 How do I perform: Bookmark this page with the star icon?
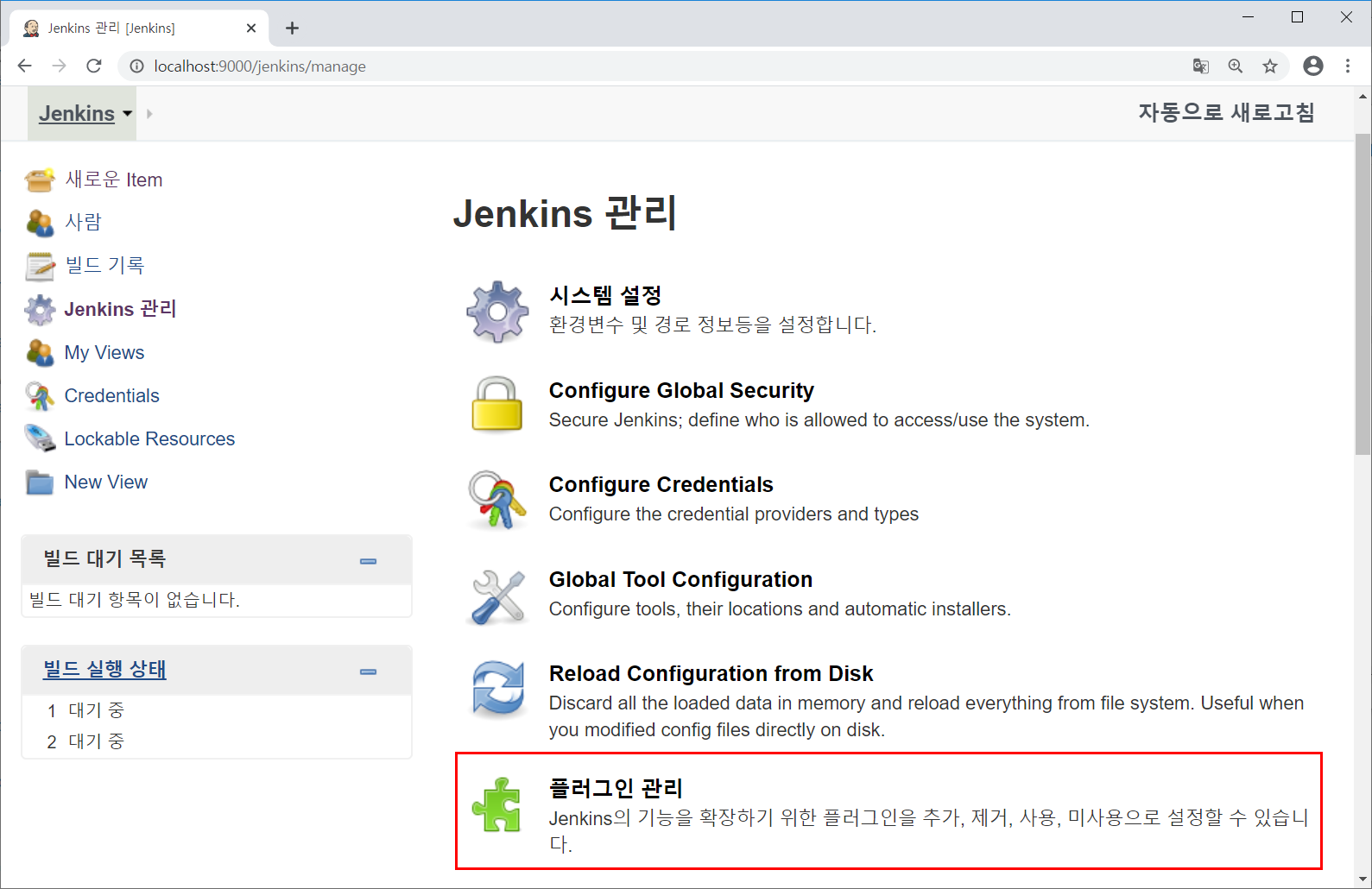(1270, 66)
